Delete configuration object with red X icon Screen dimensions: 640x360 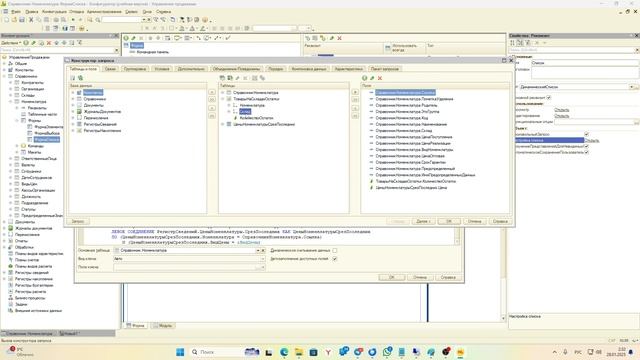tap(49, 43)
